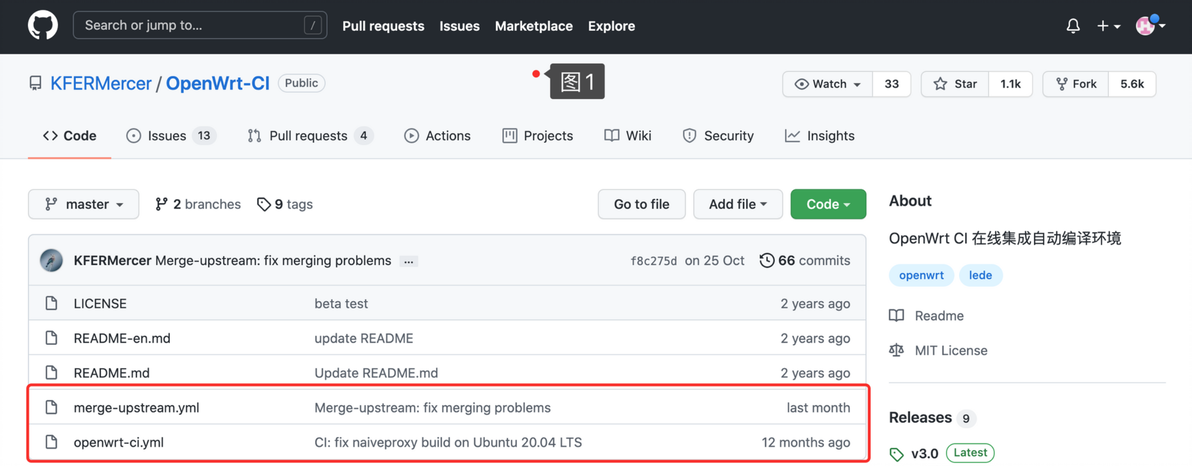The image size is (1192, 466).
Task: Switch to the Issues tab
Action: [x=166, y=136]
